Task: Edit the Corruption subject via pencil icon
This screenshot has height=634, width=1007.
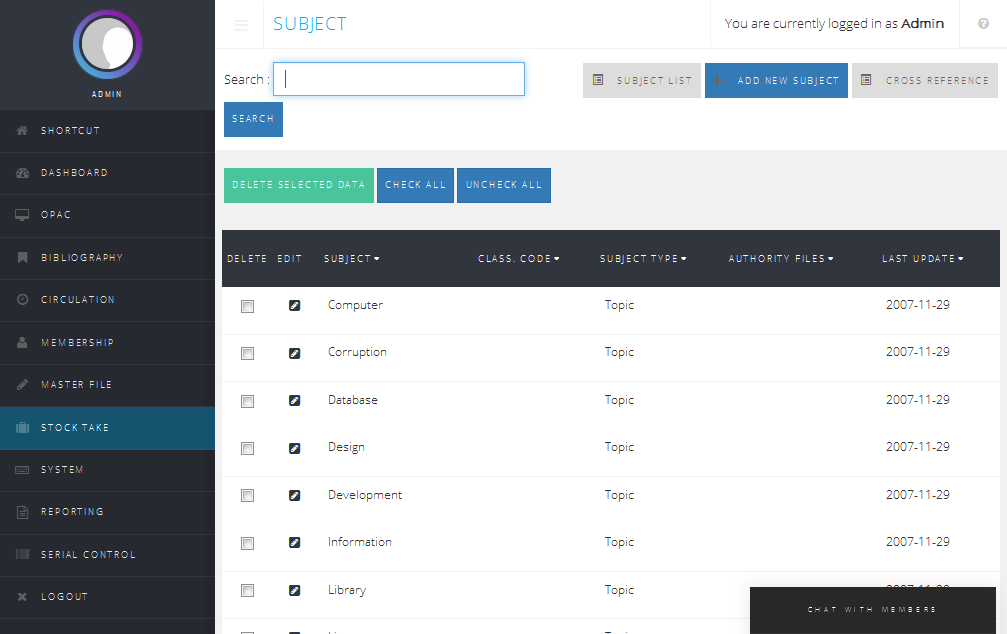Action: click(x=294, y=353)
